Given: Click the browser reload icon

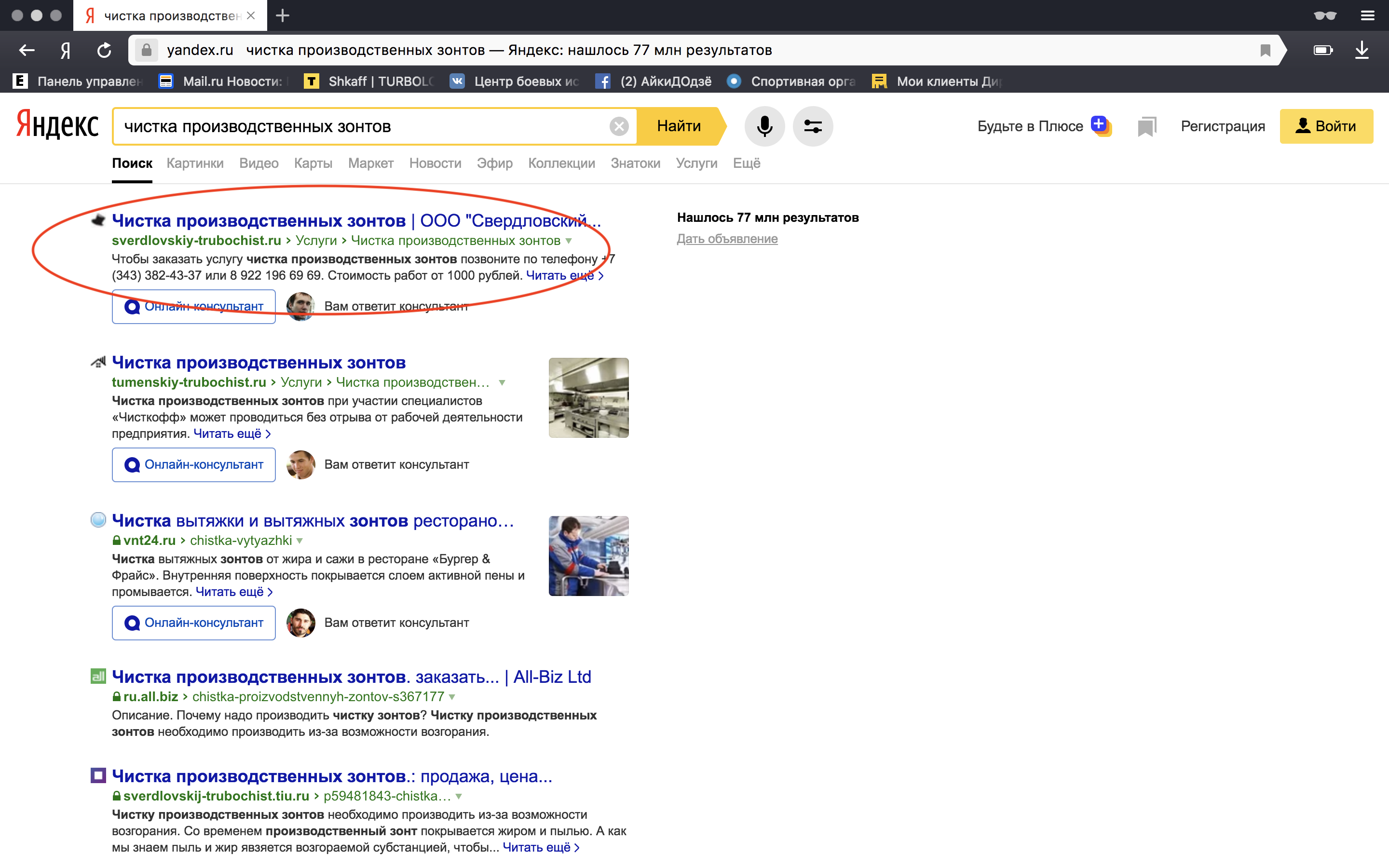Looking at the screenshot, I should [x=104, y=51].
